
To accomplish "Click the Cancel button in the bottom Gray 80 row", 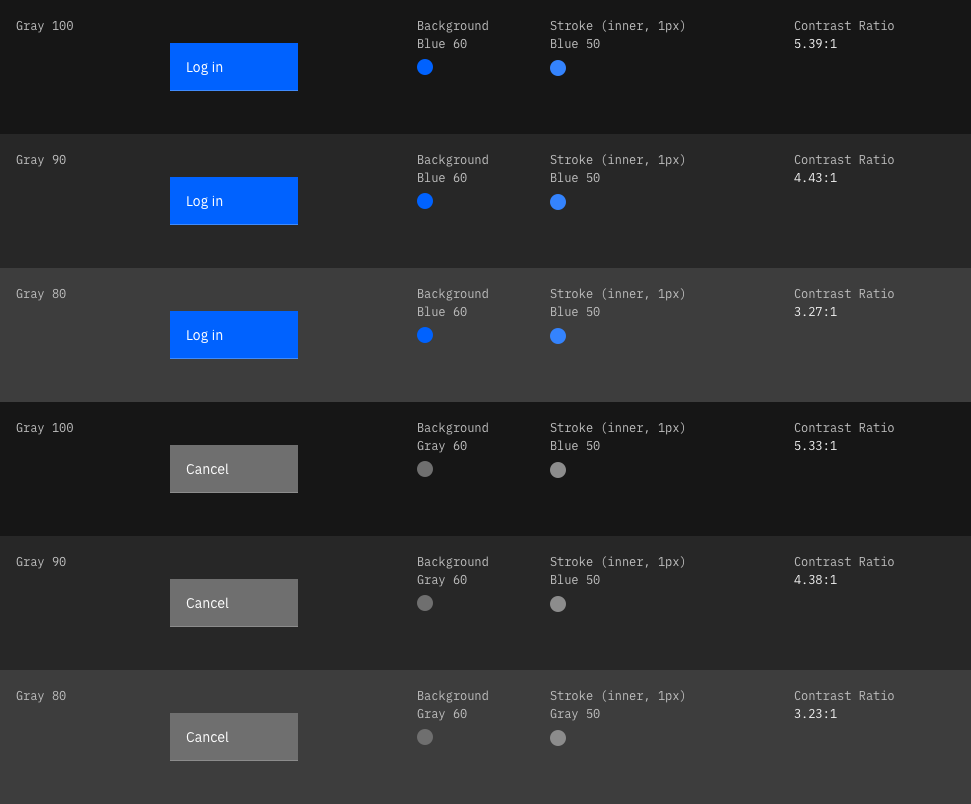I will point(233,737).
